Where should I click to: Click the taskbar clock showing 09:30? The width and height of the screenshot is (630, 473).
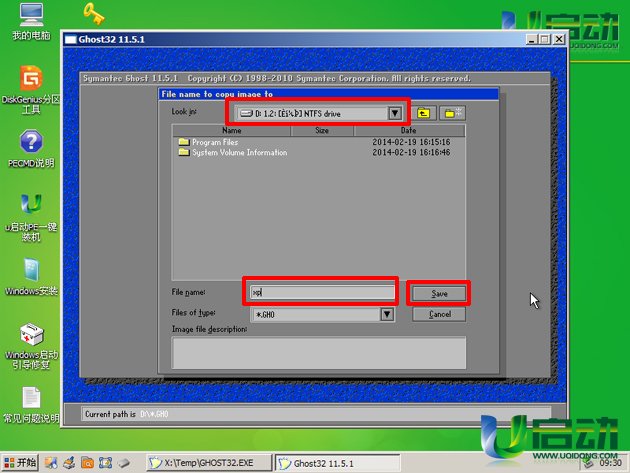610,463
